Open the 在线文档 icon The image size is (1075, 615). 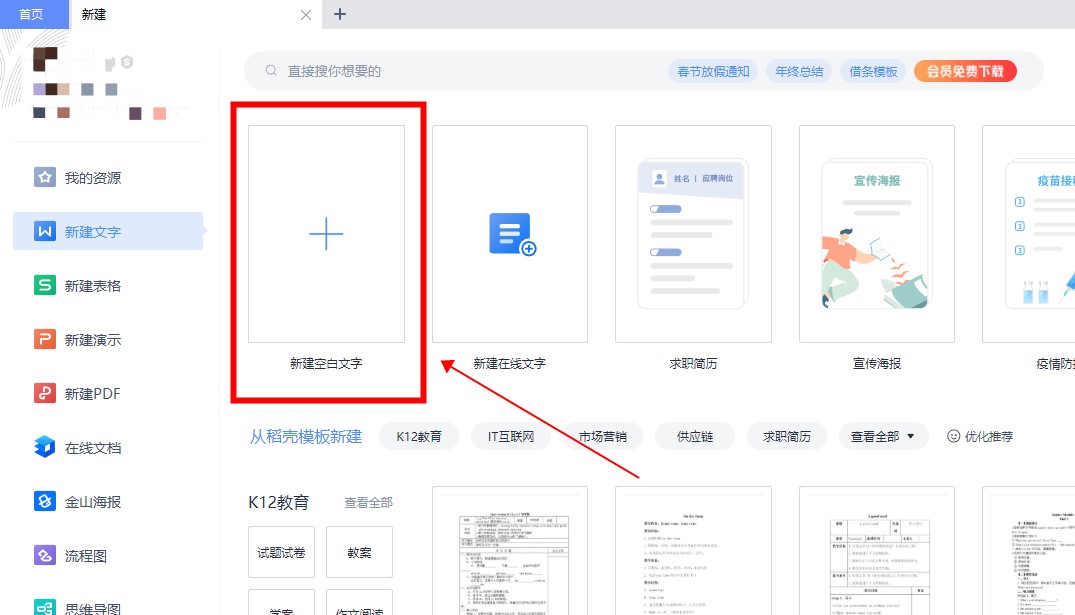[45, 447]
